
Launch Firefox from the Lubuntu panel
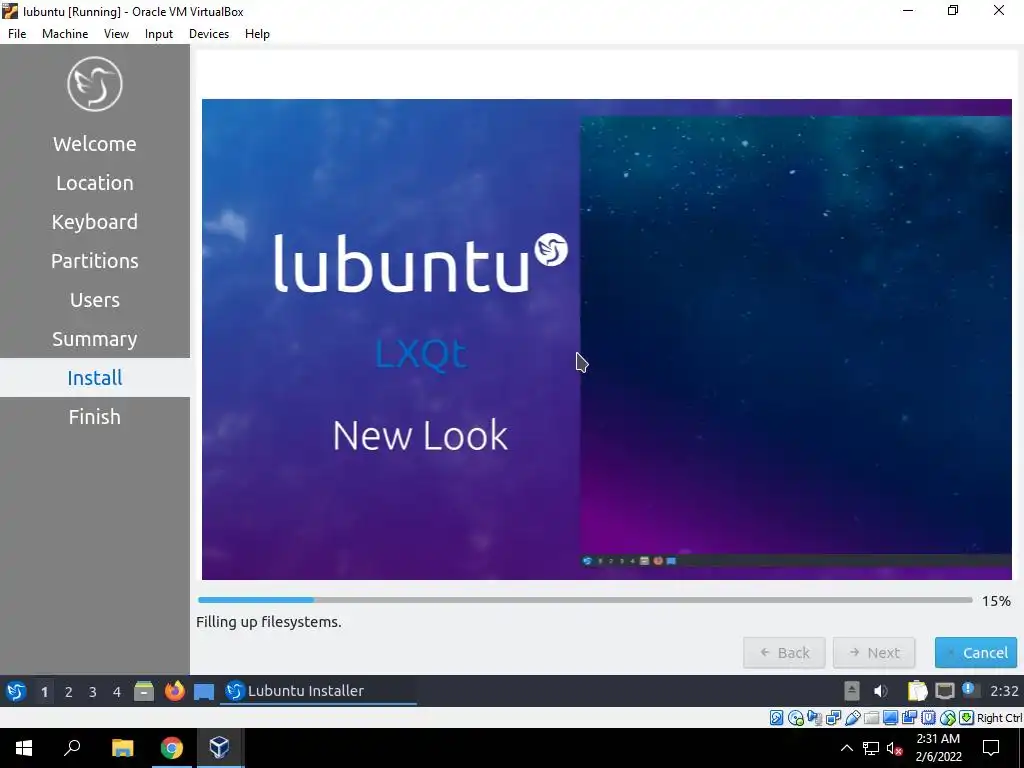[x=174, y=691]
